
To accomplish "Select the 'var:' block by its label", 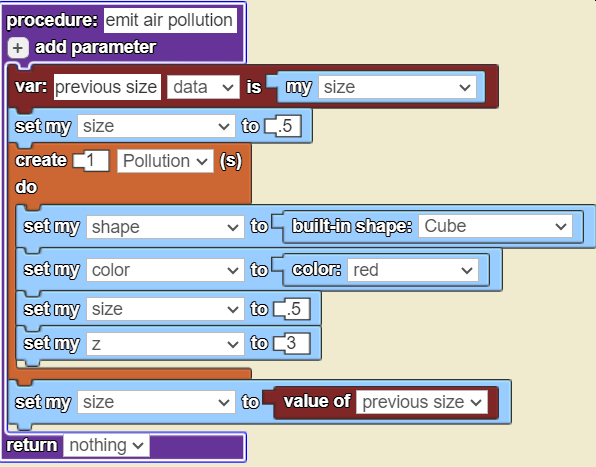I will (x=31, y=87).
